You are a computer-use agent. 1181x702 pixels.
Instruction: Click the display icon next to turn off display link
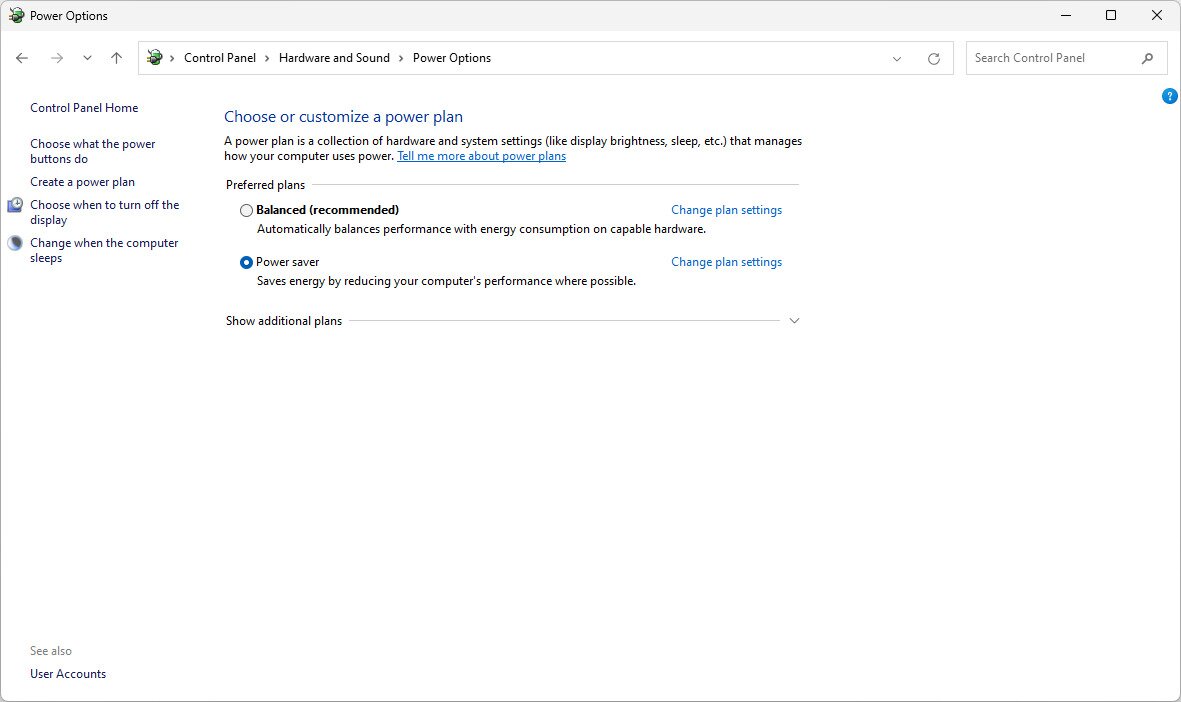[x=15, y=204]
